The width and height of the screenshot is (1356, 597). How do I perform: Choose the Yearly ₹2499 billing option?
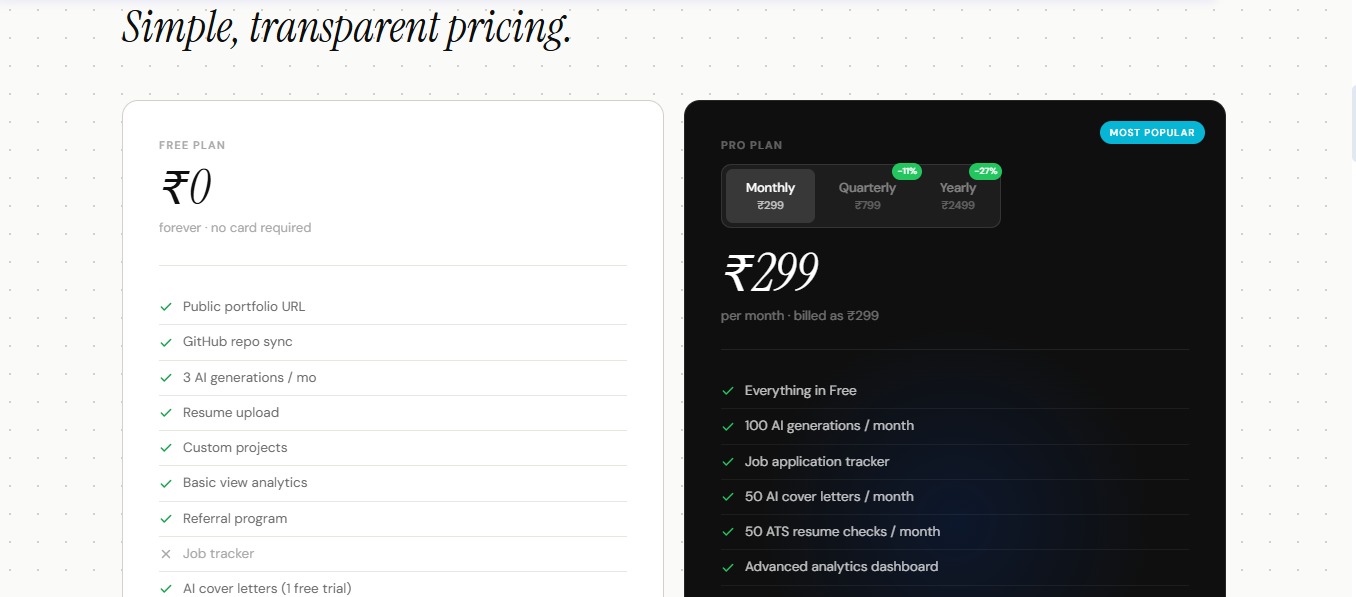coord(957,196)
